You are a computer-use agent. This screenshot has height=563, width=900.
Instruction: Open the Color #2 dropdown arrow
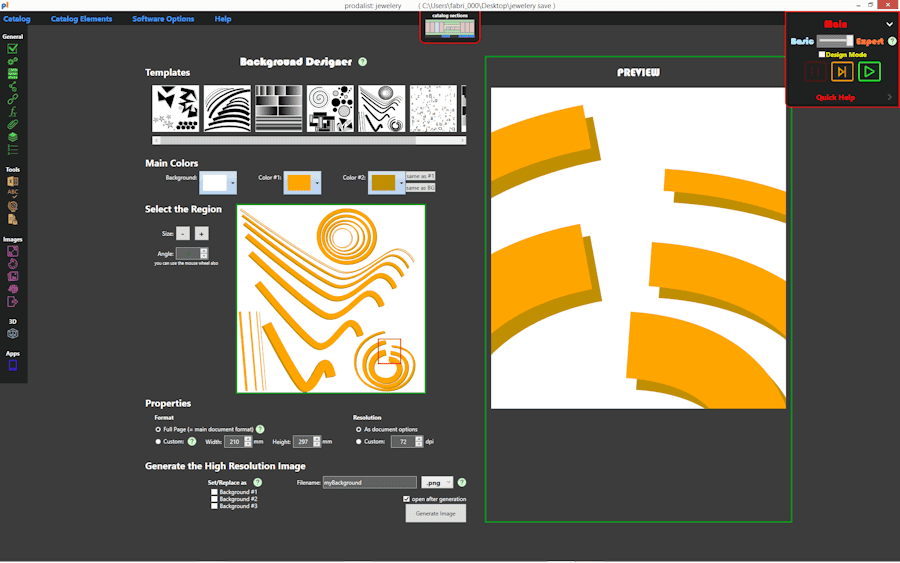tap(401, 183)
